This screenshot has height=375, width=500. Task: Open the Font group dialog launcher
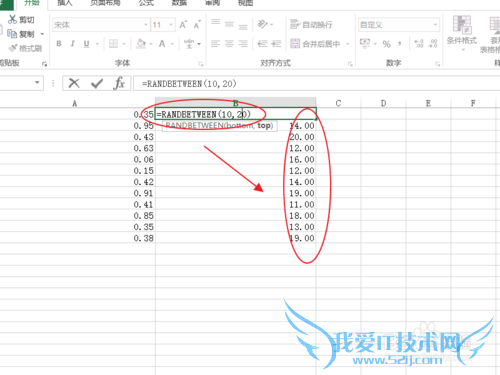[201, 64]
